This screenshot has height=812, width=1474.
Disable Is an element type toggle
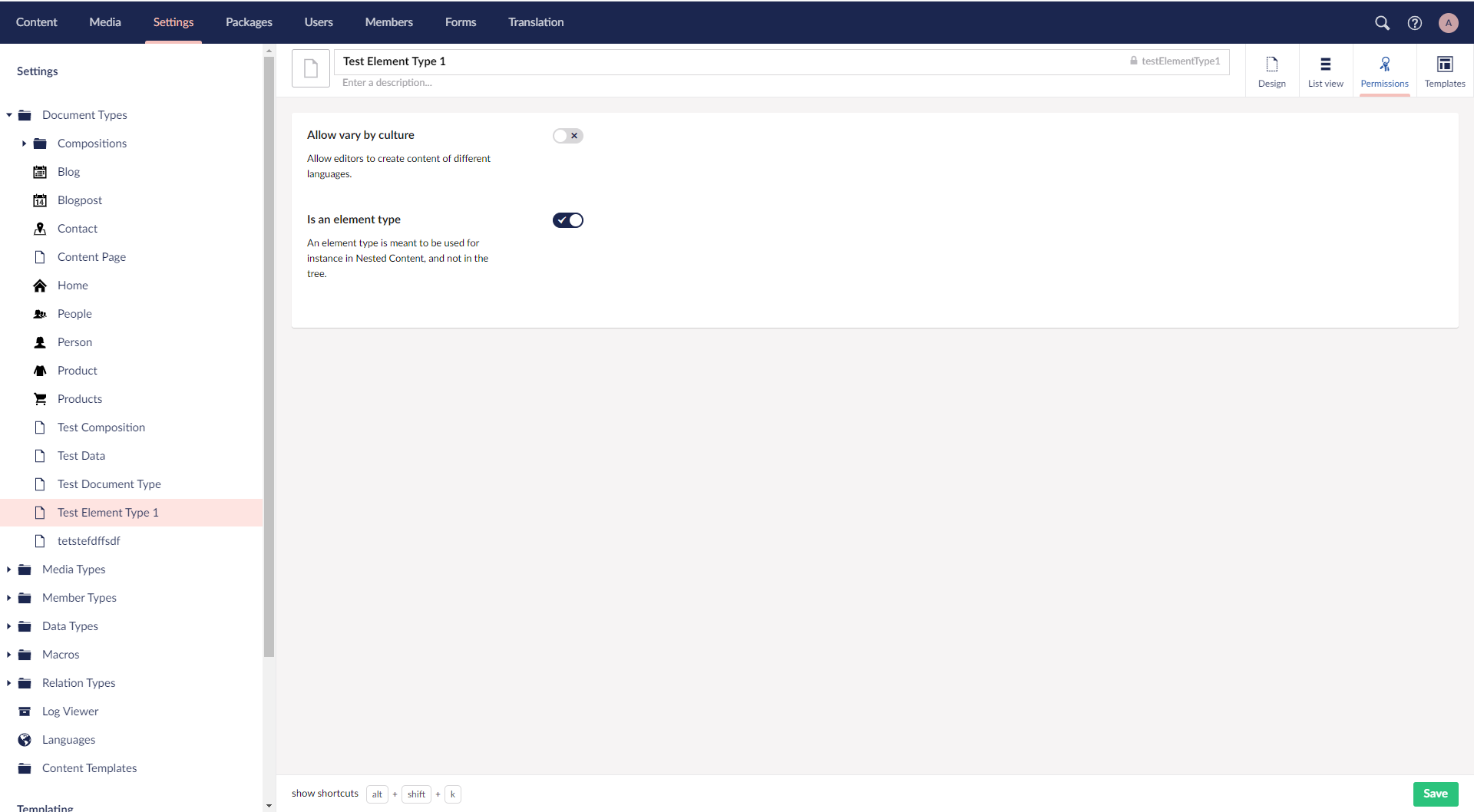click(x=568, y=220)
